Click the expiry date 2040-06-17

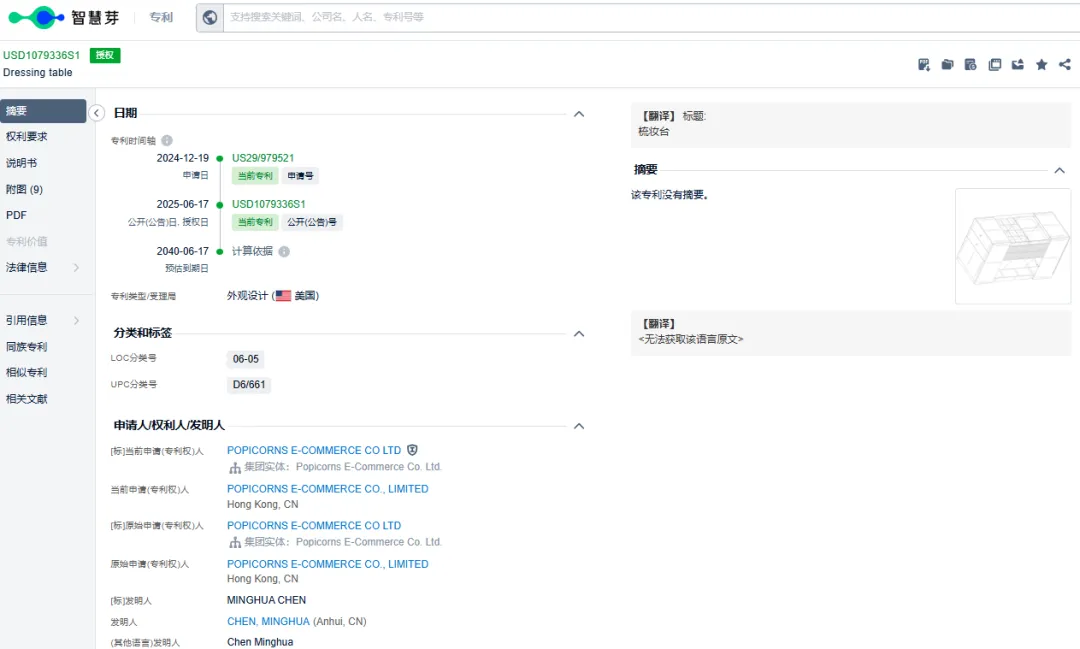[183, 251]
